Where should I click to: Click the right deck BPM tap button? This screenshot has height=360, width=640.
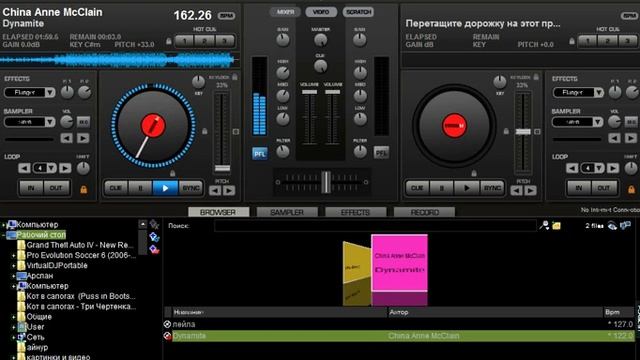630,16
